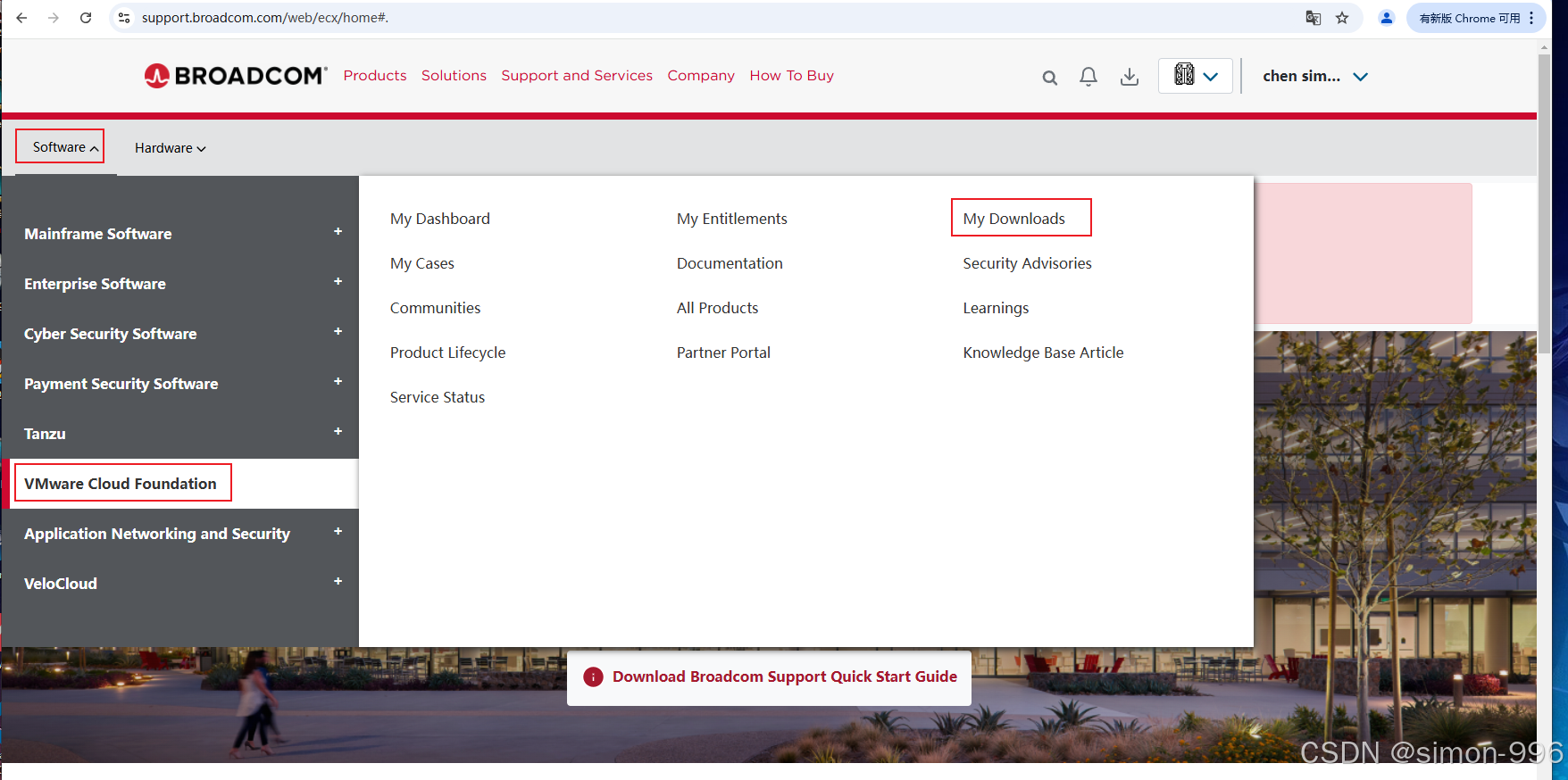The image size is (1568, 780).
Task: Go to My Dashboard link
Action: 440,219
